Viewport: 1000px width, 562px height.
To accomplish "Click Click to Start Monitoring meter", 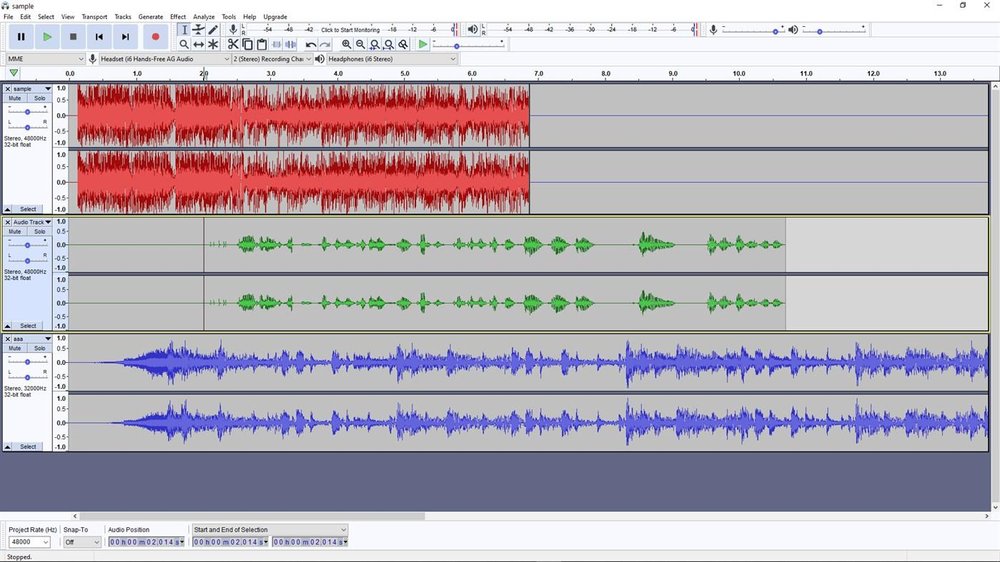I will pyautogui.click(x=350, y=29).
